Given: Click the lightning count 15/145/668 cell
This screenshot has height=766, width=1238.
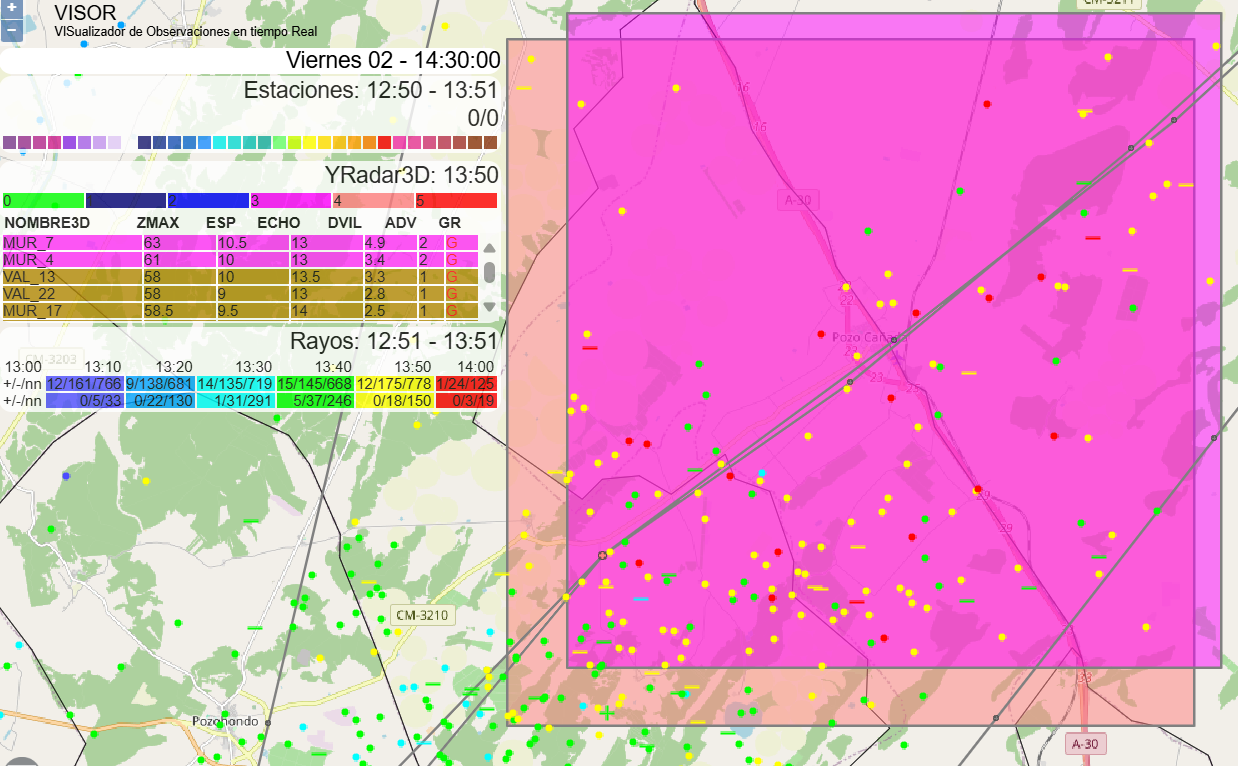Looking at the screenshot, I should (315, 383).
